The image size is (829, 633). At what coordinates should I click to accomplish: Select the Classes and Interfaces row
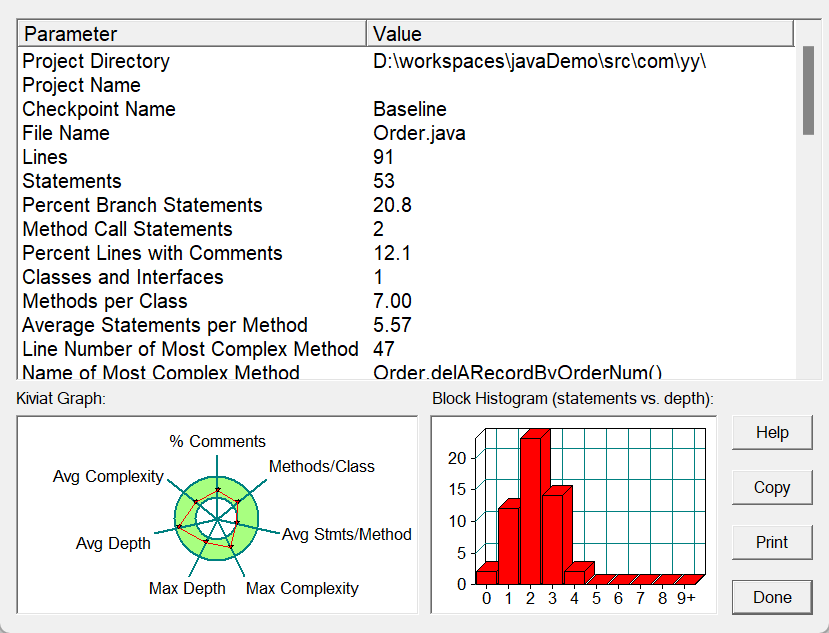(123, 277)
